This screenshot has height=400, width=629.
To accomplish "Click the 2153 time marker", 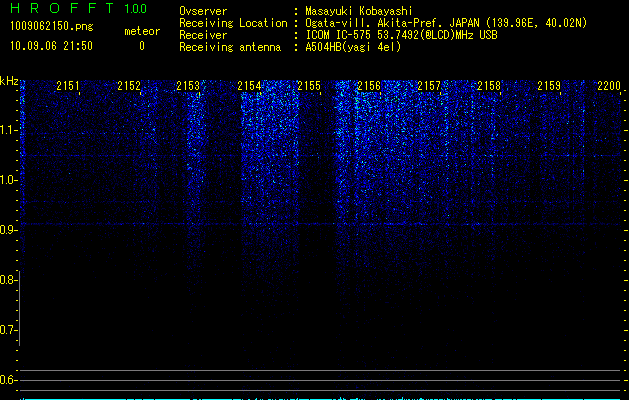I will point(188,85).
